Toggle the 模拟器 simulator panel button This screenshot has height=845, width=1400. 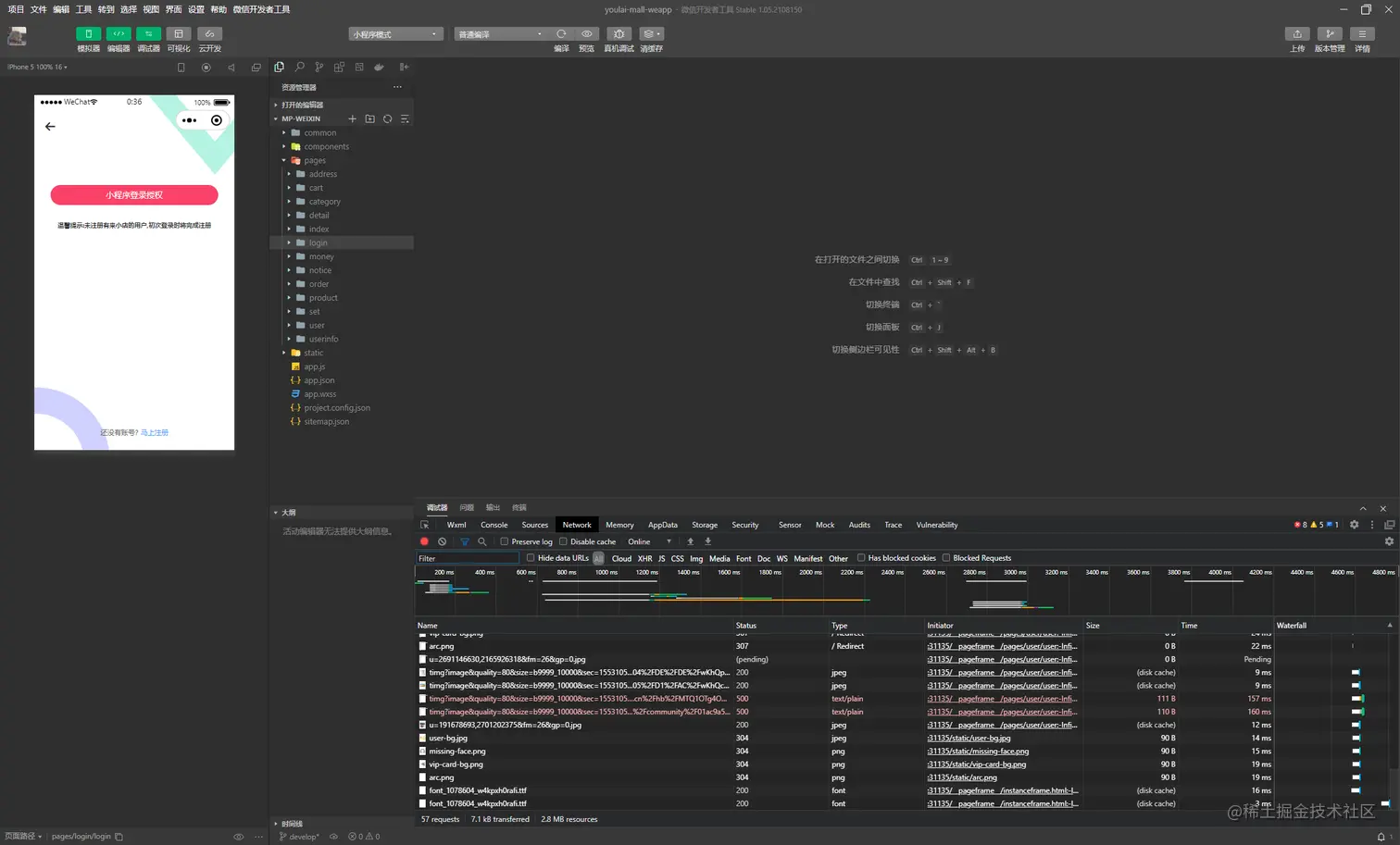pos(88,34)
